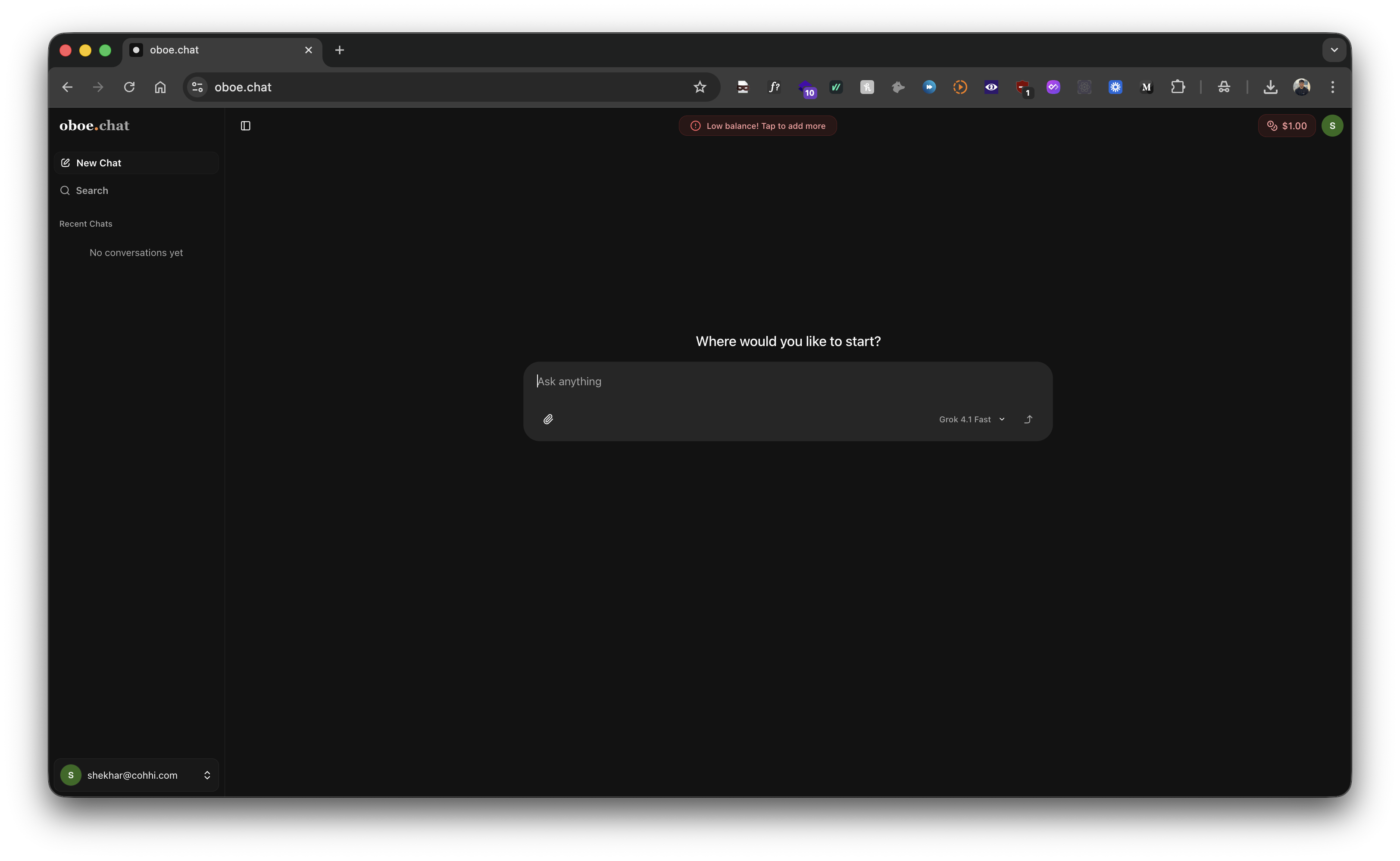
Task: Tap the Low balance warning banner
Action: (x=757, y=125)
